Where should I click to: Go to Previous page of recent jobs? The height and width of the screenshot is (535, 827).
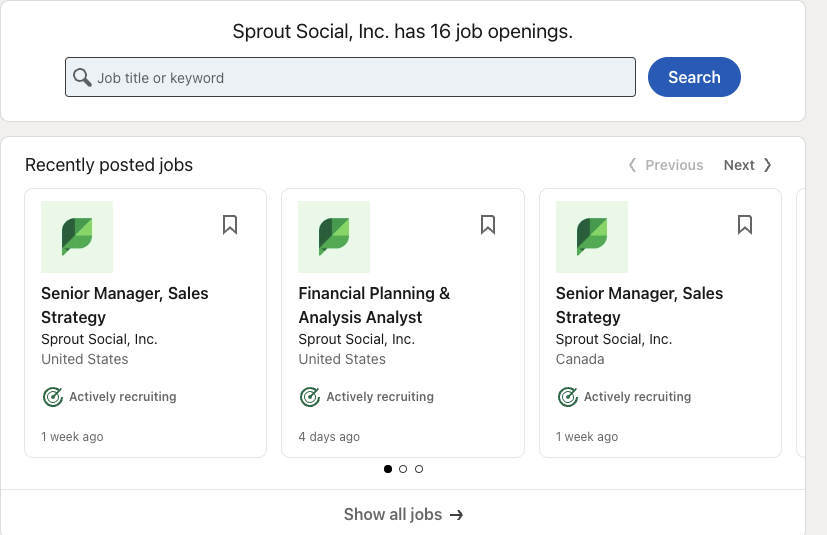coord(666,165)
